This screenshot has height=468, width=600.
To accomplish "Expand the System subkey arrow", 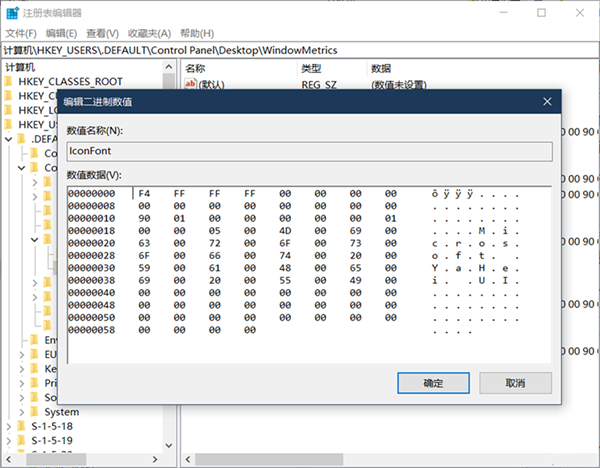I will (x=22, y=411).
